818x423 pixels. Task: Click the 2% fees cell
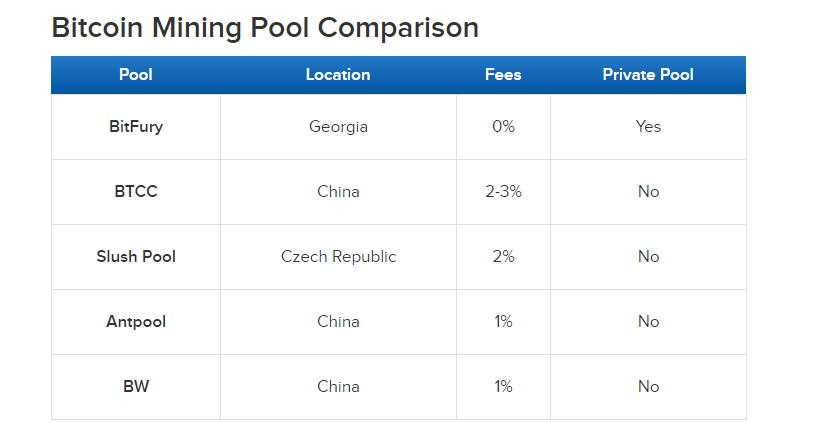[503, 257]
